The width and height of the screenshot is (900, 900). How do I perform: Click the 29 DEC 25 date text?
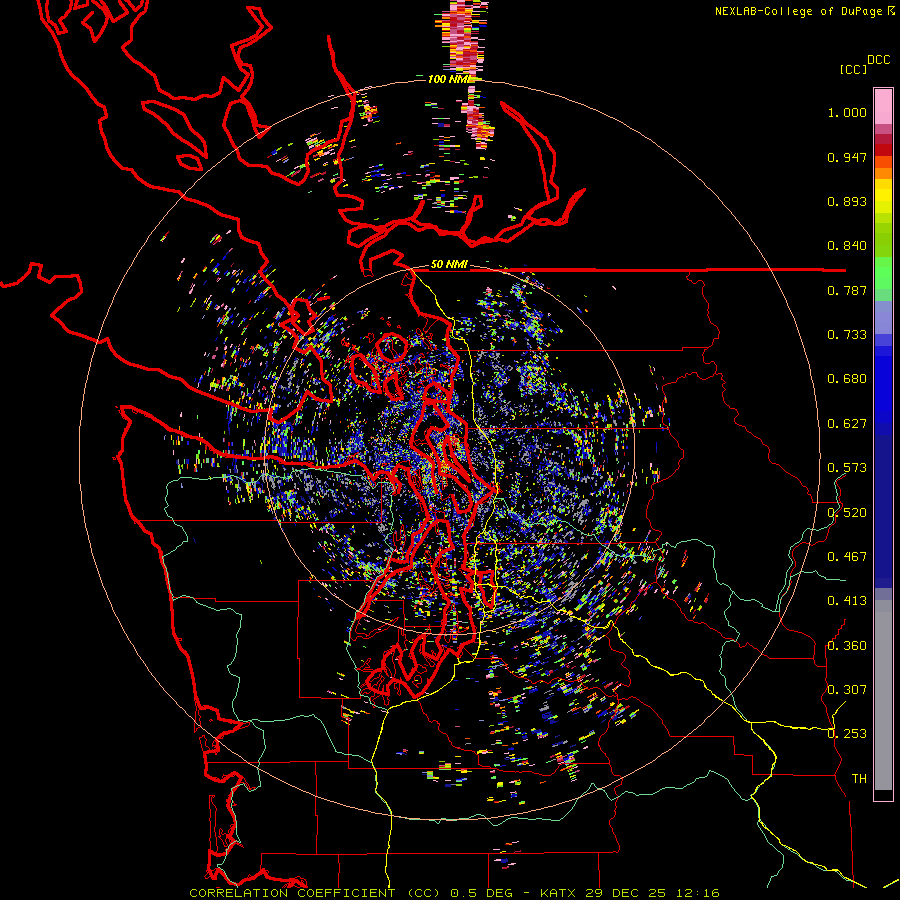point(625,893)
